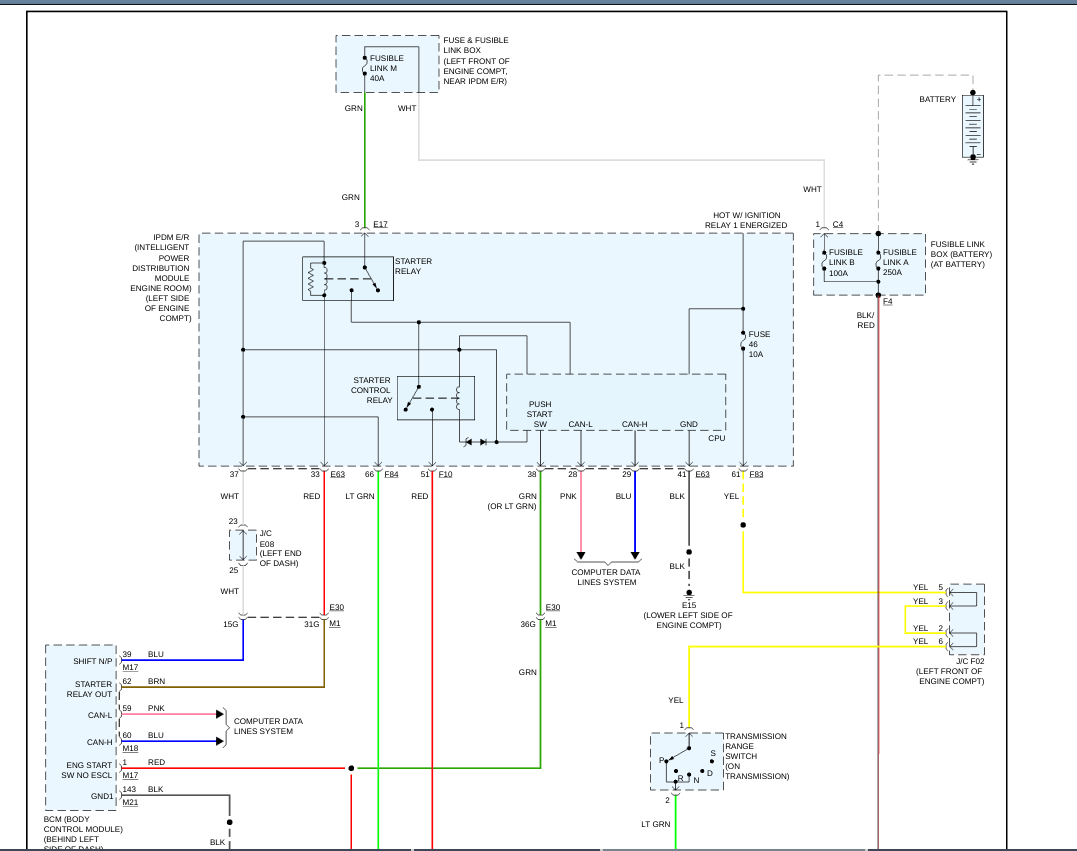Click the starter control relay symbol

click(435, 398)
